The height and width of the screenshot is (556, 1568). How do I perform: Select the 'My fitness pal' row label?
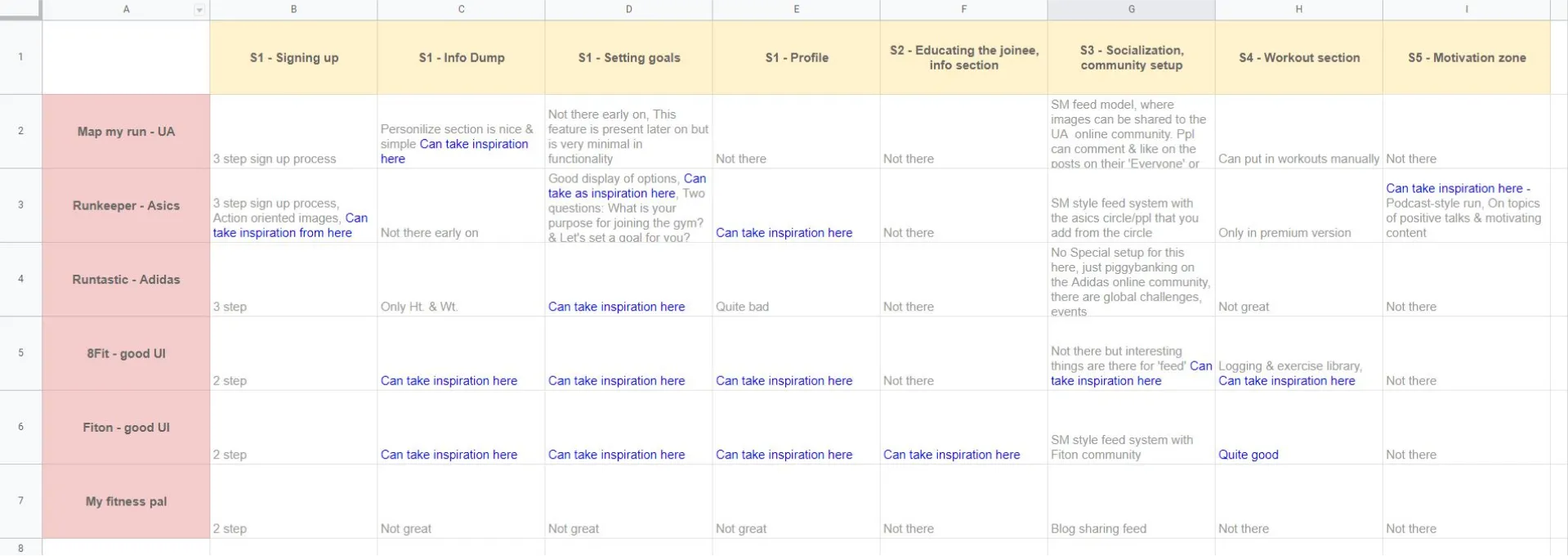(x=126, y=501)
